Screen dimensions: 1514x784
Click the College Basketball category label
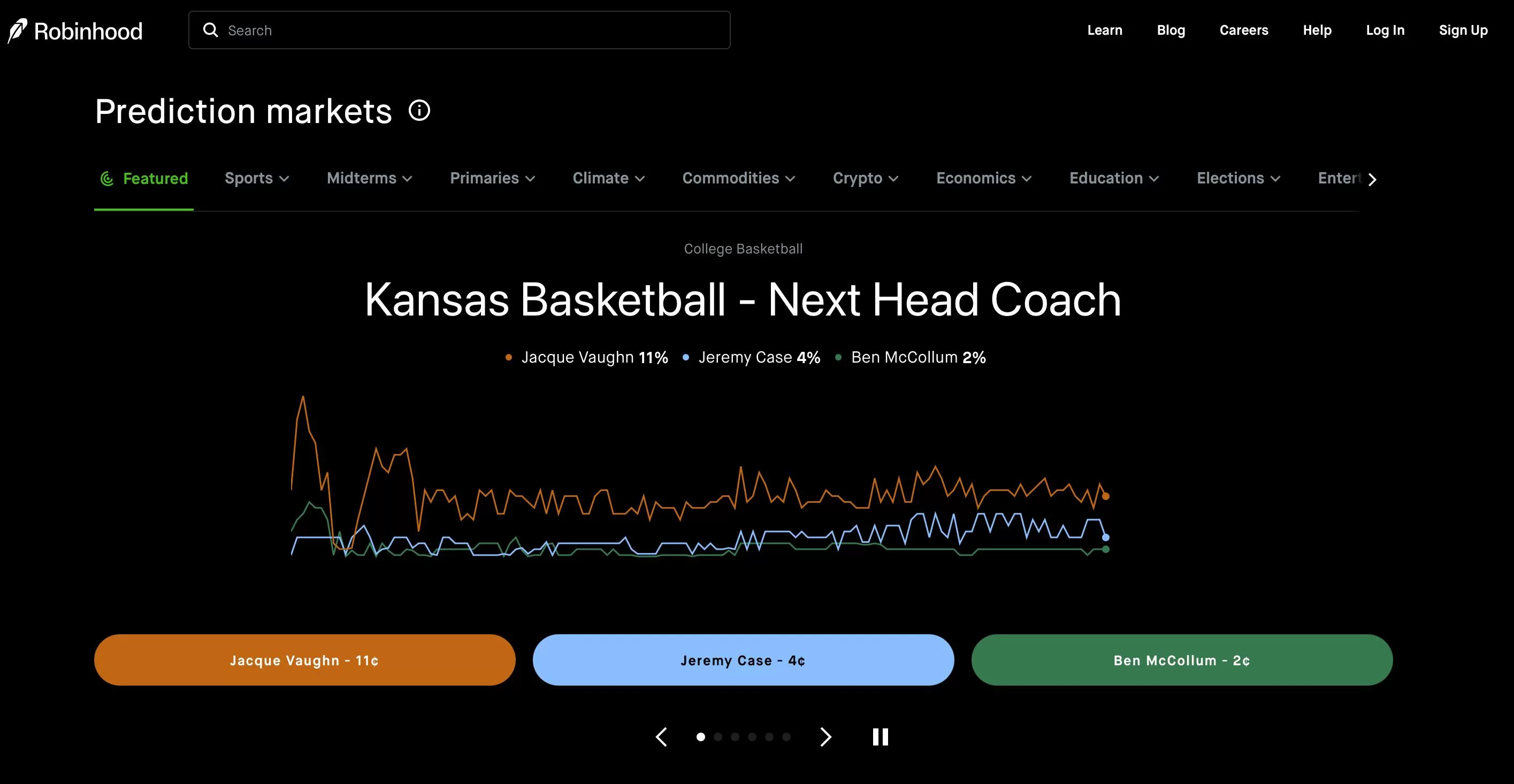(x=744, y=249)
